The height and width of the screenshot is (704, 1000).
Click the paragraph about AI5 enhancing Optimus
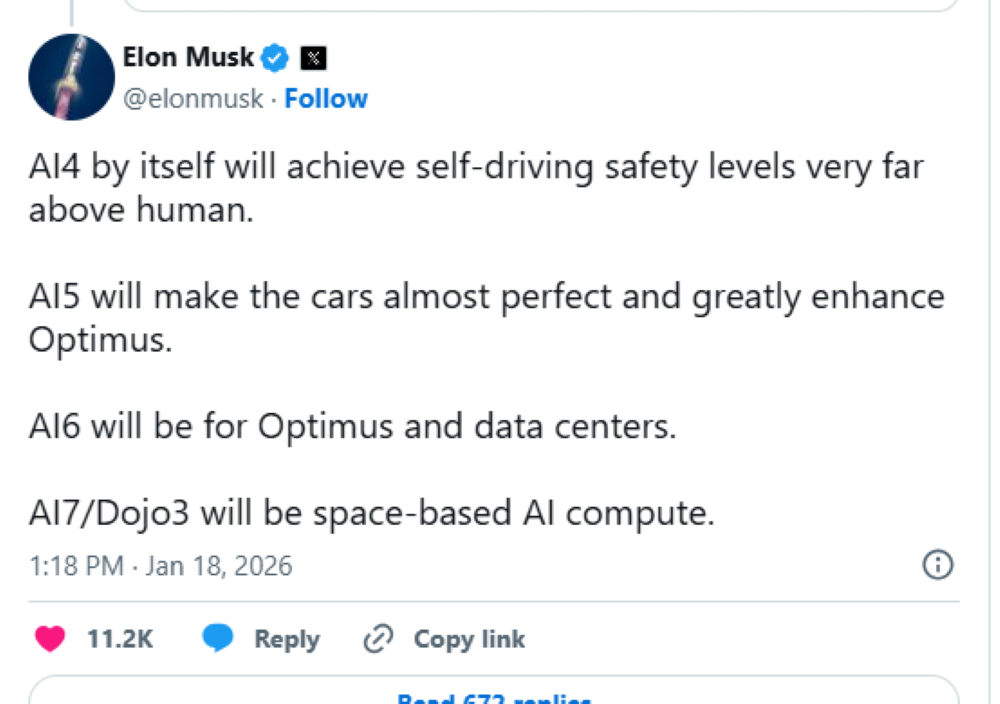(x=486, y=318)
